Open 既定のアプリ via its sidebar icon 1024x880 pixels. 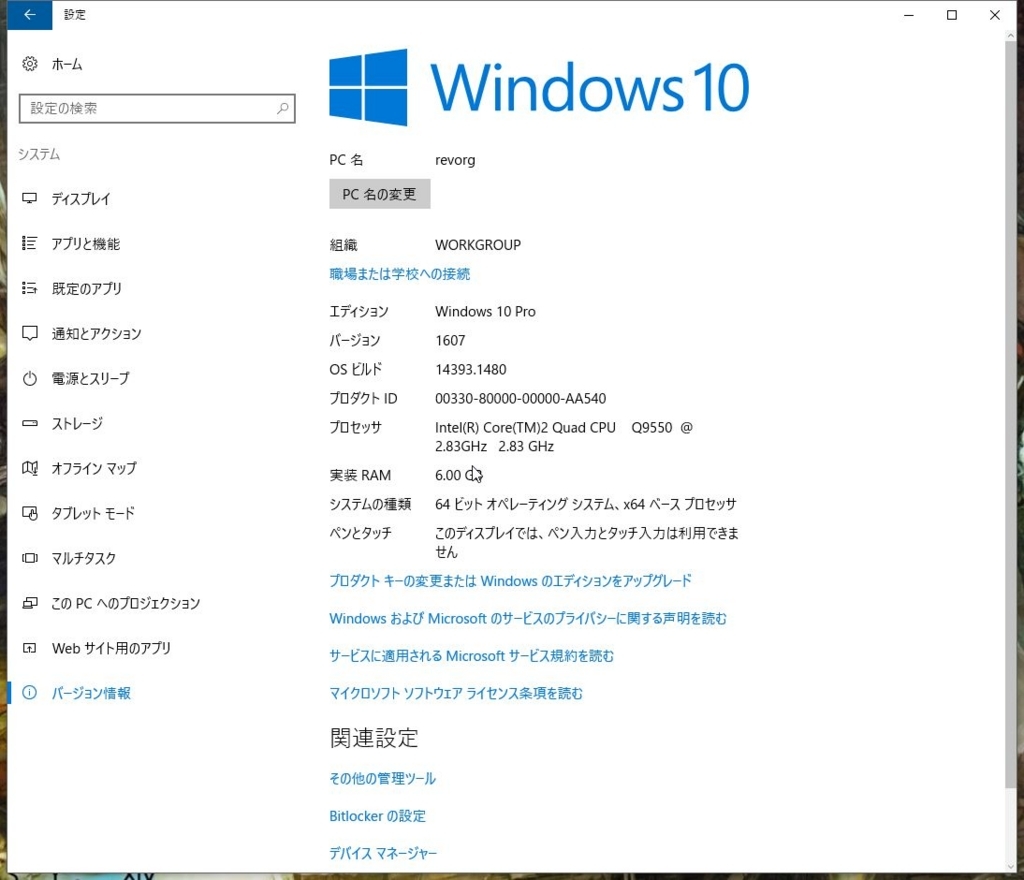pos(31,288)
